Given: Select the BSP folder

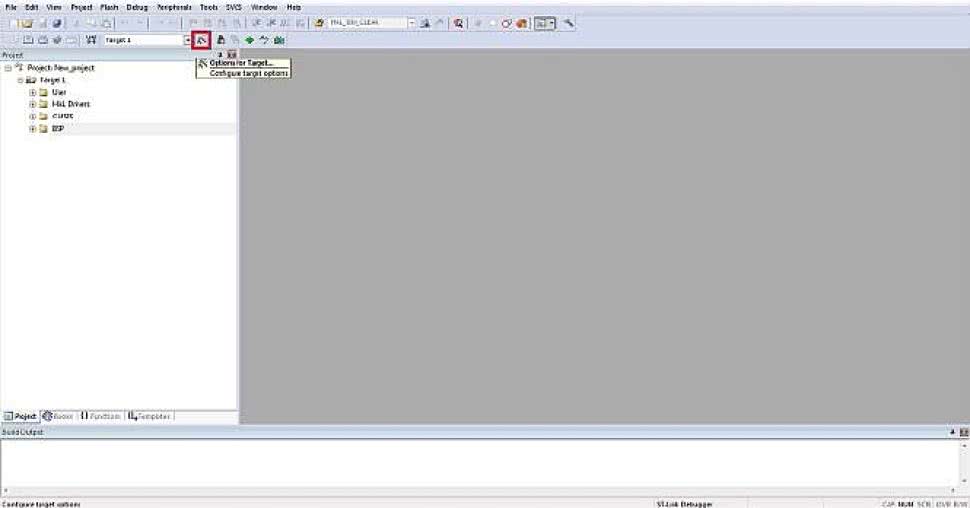Looking at the screenshot, I should [x=57, y=129].
